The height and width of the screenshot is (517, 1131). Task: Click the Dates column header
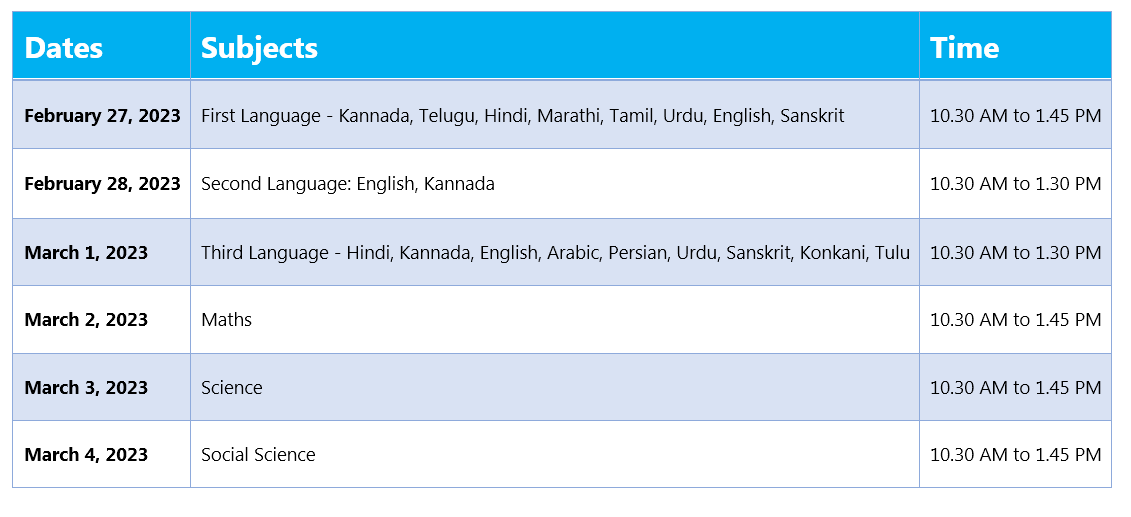click(x=102, y=45)
